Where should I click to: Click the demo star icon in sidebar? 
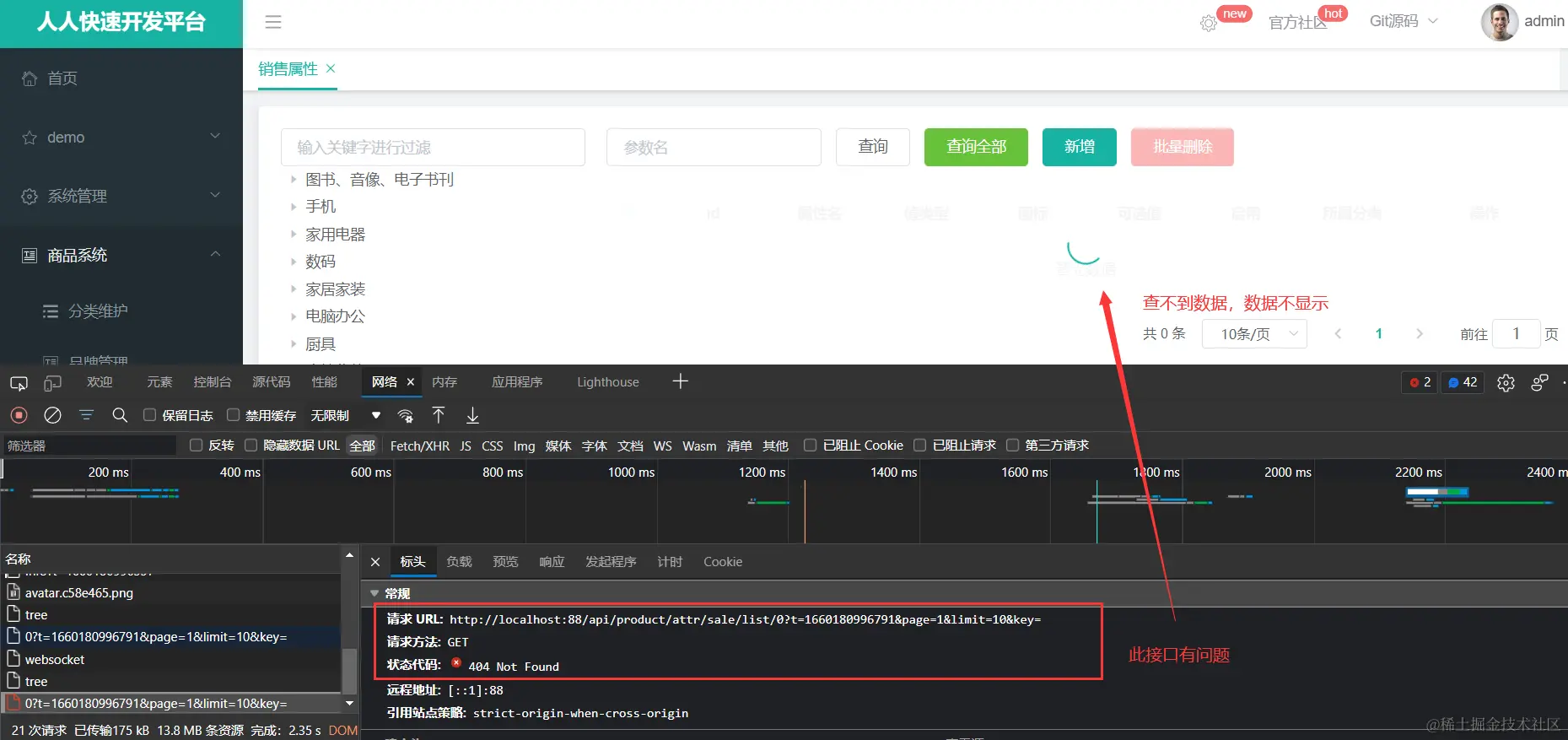(x=30, y=138)
